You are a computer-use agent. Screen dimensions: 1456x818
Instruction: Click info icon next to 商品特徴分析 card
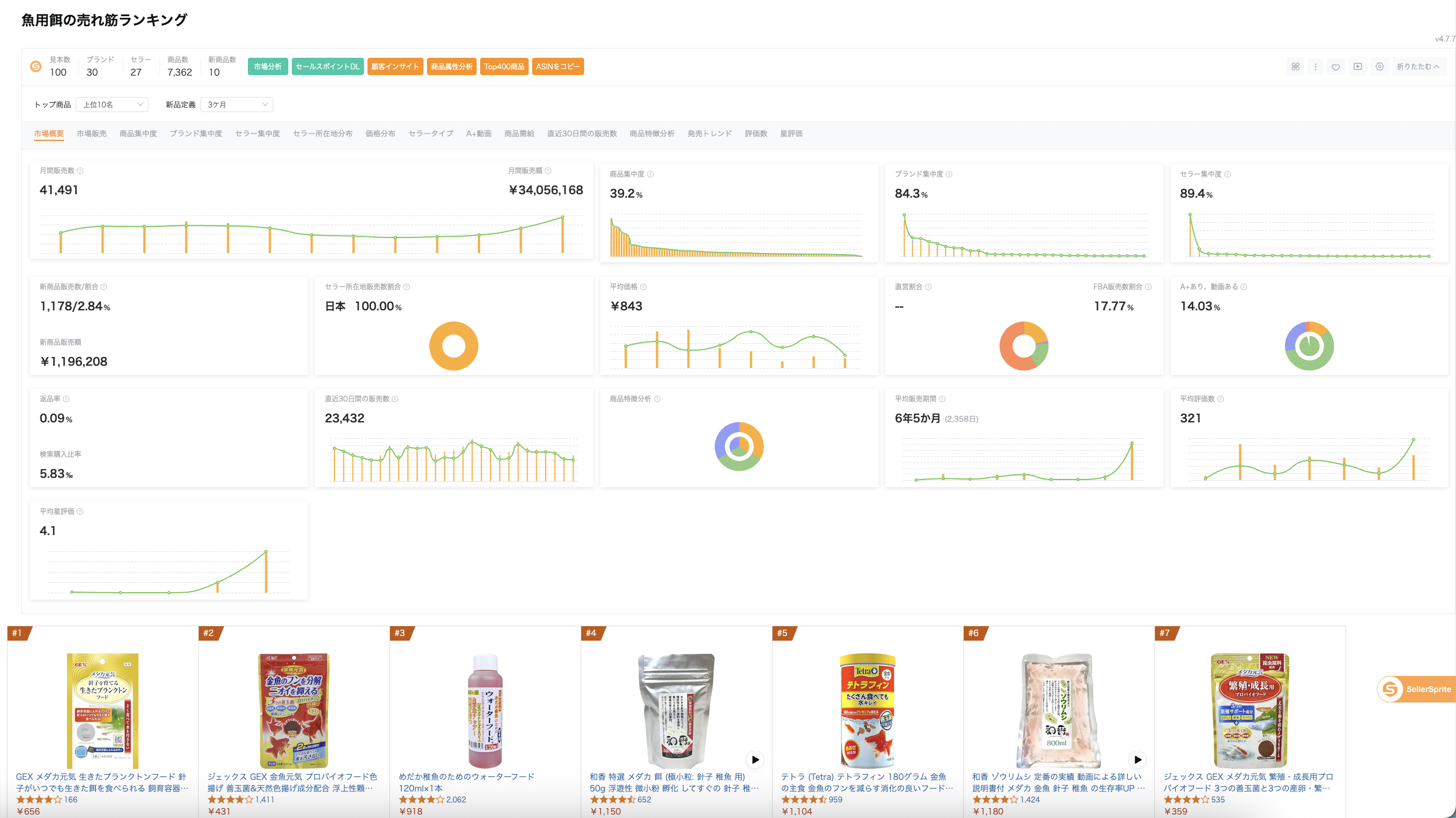click(x=658, y=399)
